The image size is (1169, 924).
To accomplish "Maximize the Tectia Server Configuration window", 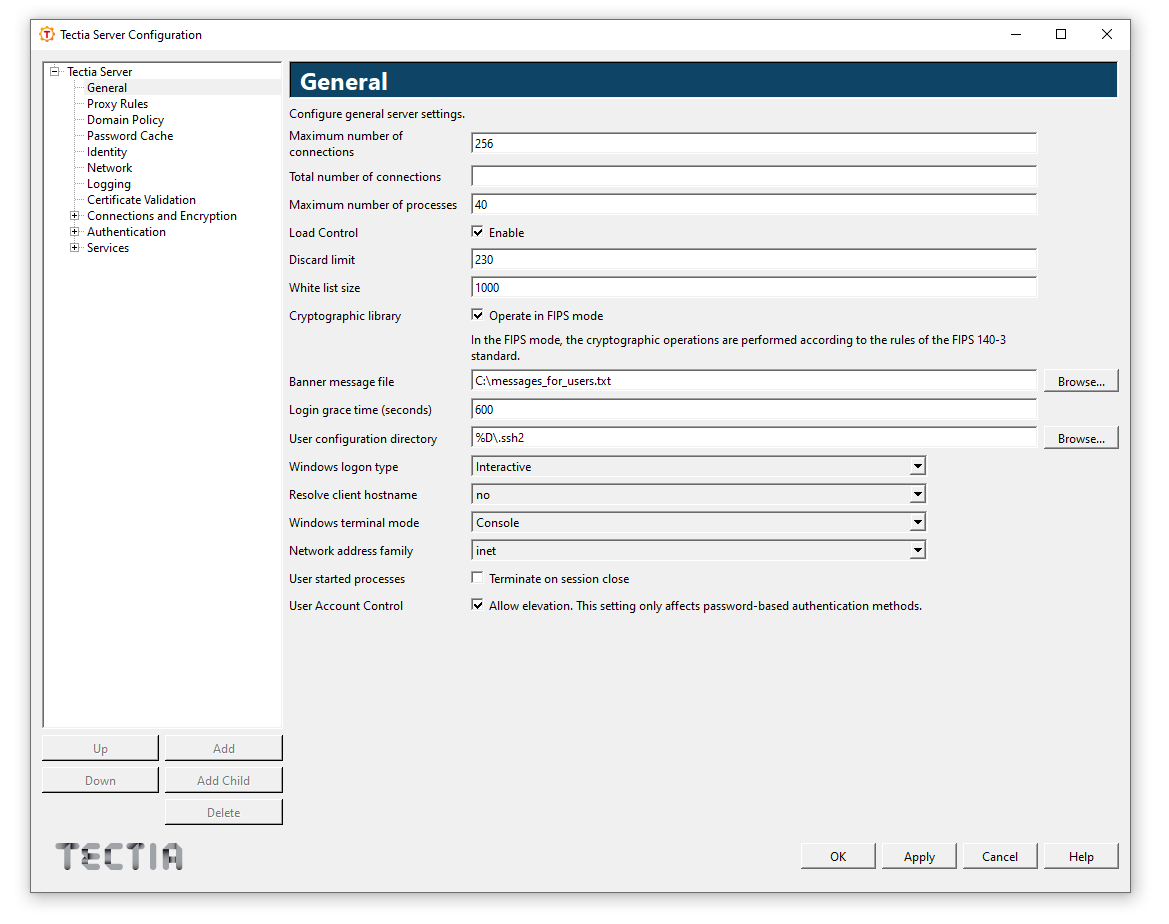I will (1061, 34).
